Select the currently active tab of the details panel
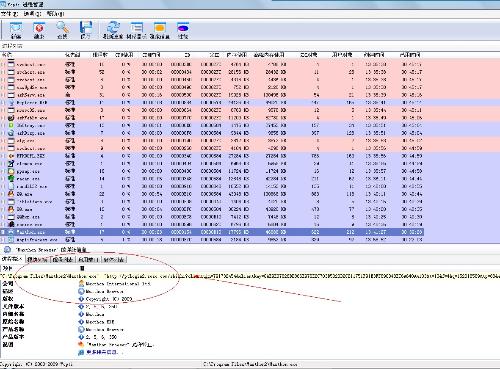The height and width of the screenshot is (369, 500). click(12, 259)
